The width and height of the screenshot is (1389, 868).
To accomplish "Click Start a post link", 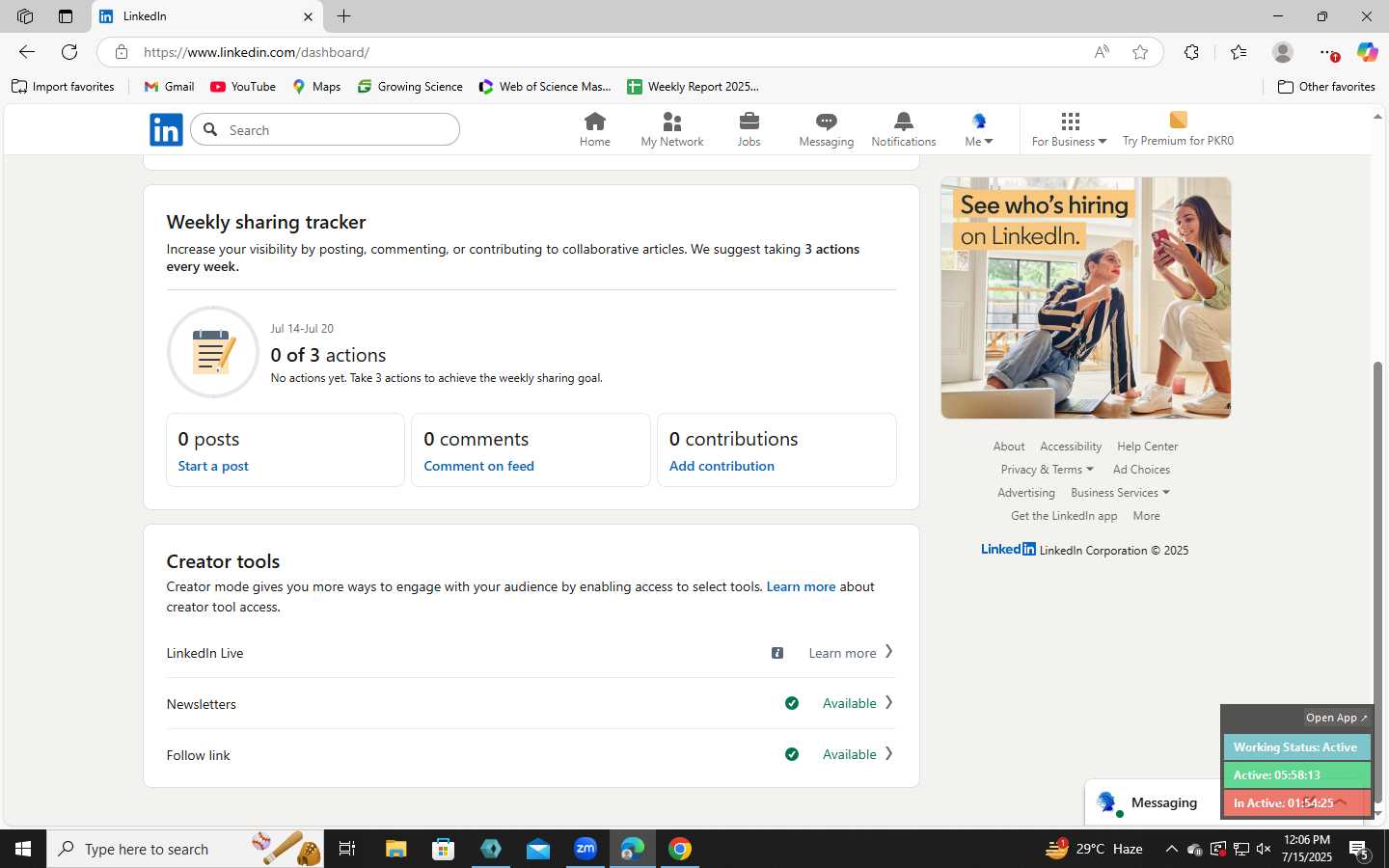I will (x=213, y=466).
